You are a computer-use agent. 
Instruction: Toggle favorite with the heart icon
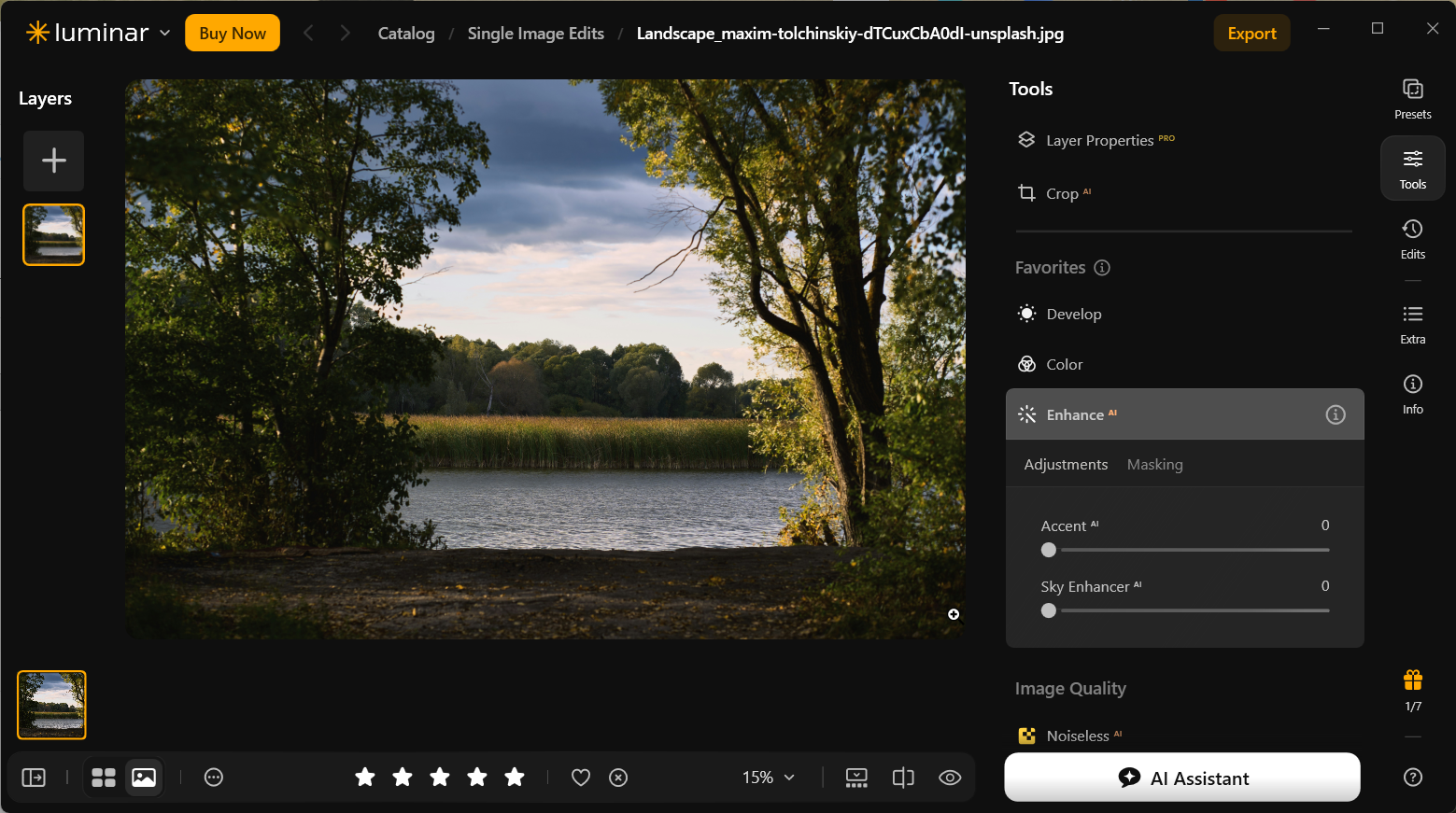(581, 777)
